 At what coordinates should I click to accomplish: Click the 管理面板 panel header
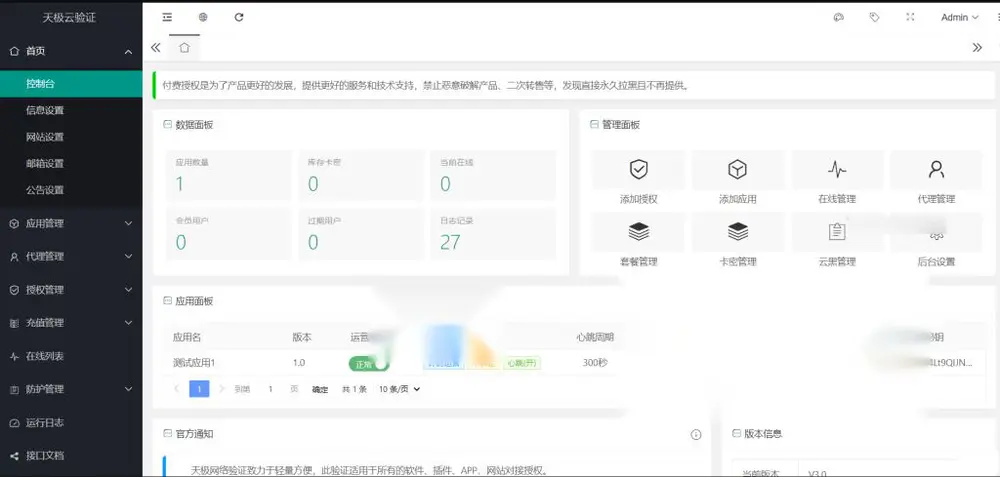coord(621,125)
